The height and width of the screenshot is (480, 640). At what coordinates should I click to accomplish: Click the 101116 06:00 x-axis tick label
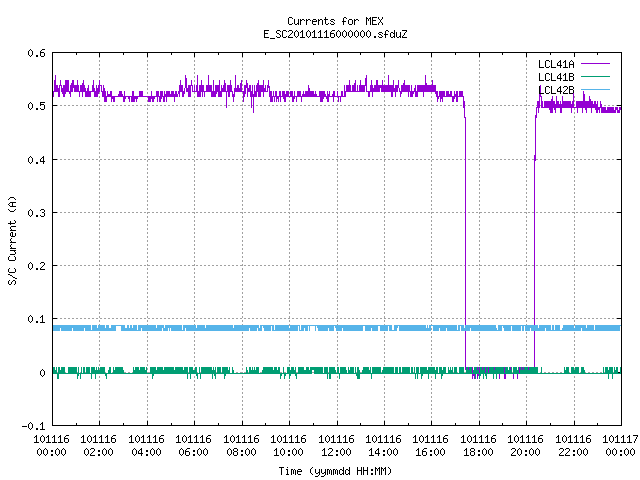pyautogui.click(x=193, y=446)
